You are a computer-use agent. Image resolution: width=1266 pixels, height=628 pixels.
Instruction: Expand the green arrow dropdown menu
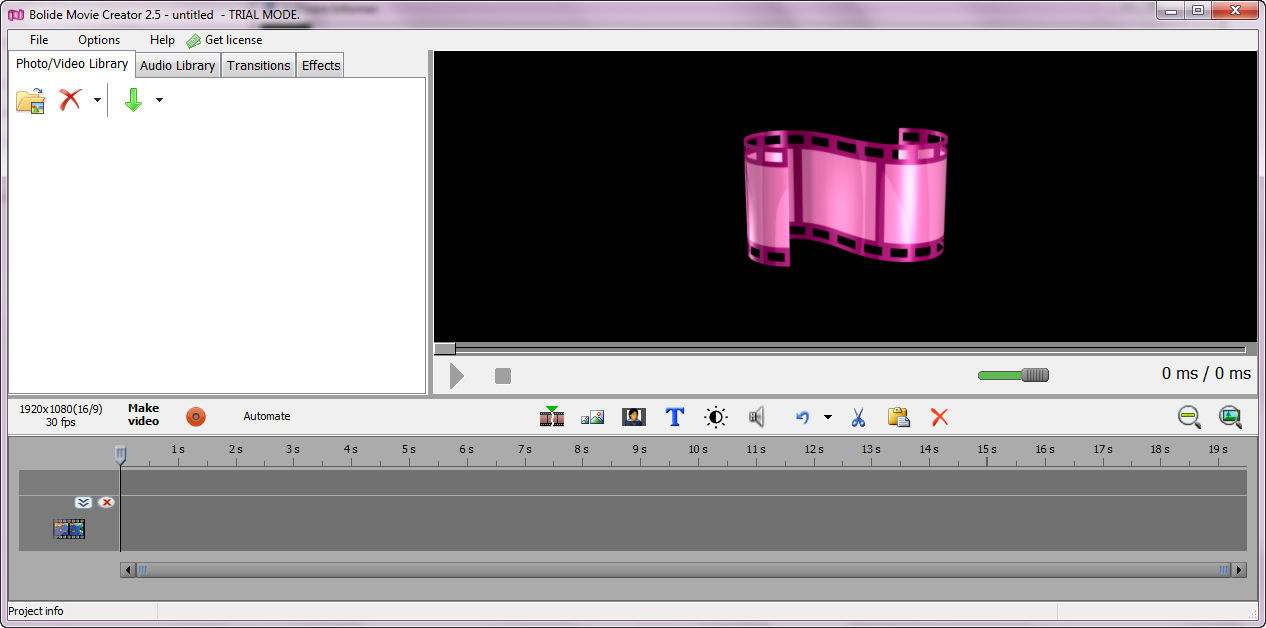pyautogui.click(x=159, y=100)
